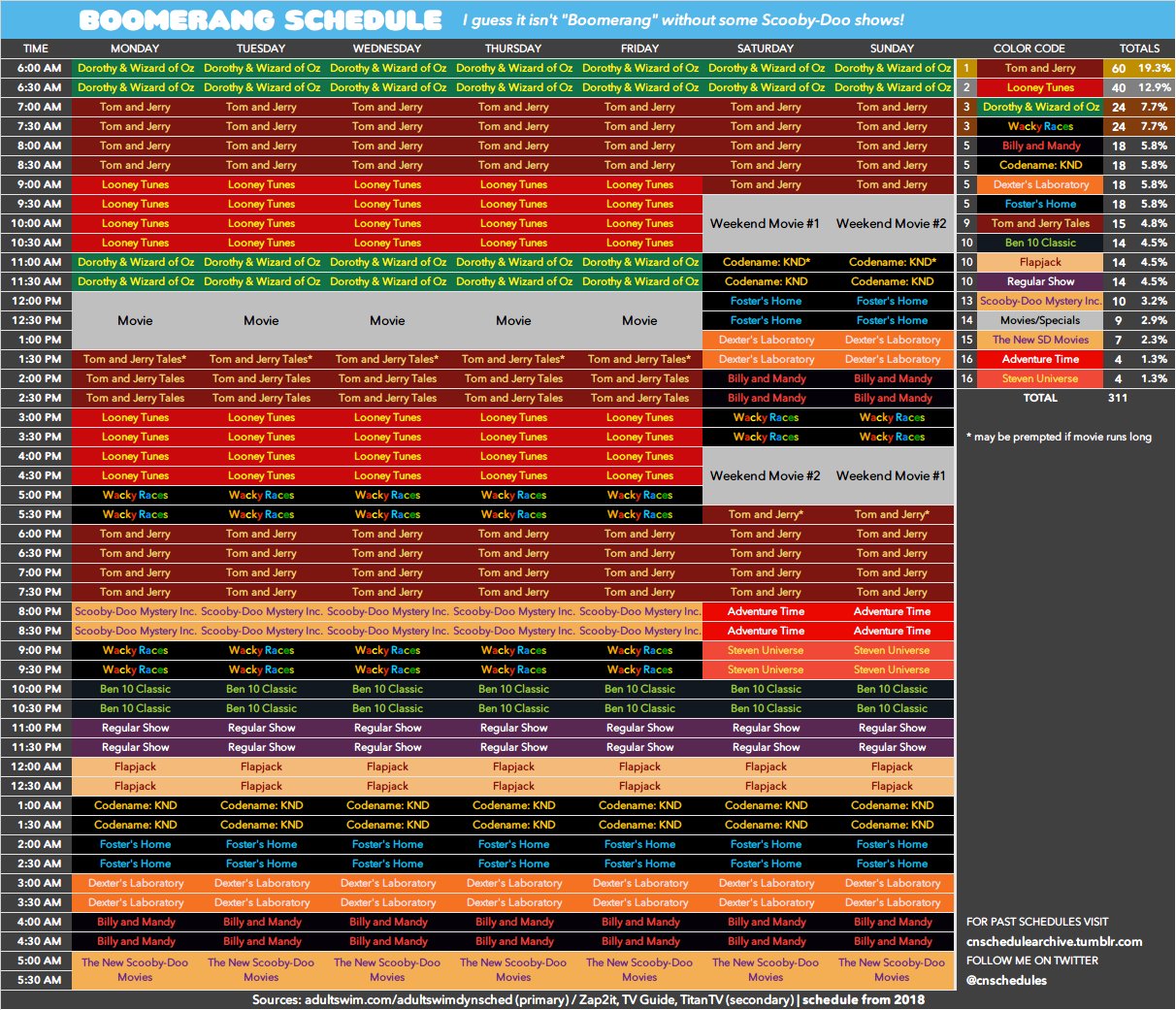Click Flapjack entry in color code legend
The image size is (1176, 1010).
click(x=1040, y=262)
